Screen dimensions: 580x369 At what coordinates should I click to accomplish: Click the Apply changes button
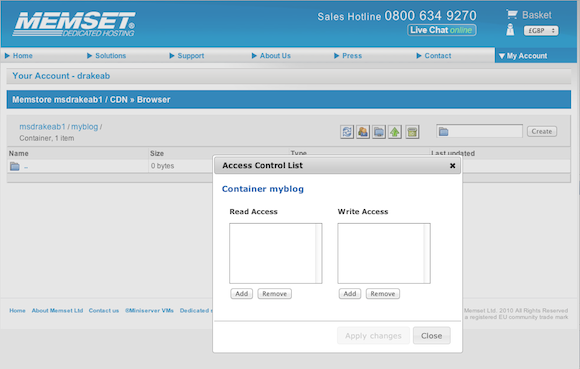click(373, 336)
